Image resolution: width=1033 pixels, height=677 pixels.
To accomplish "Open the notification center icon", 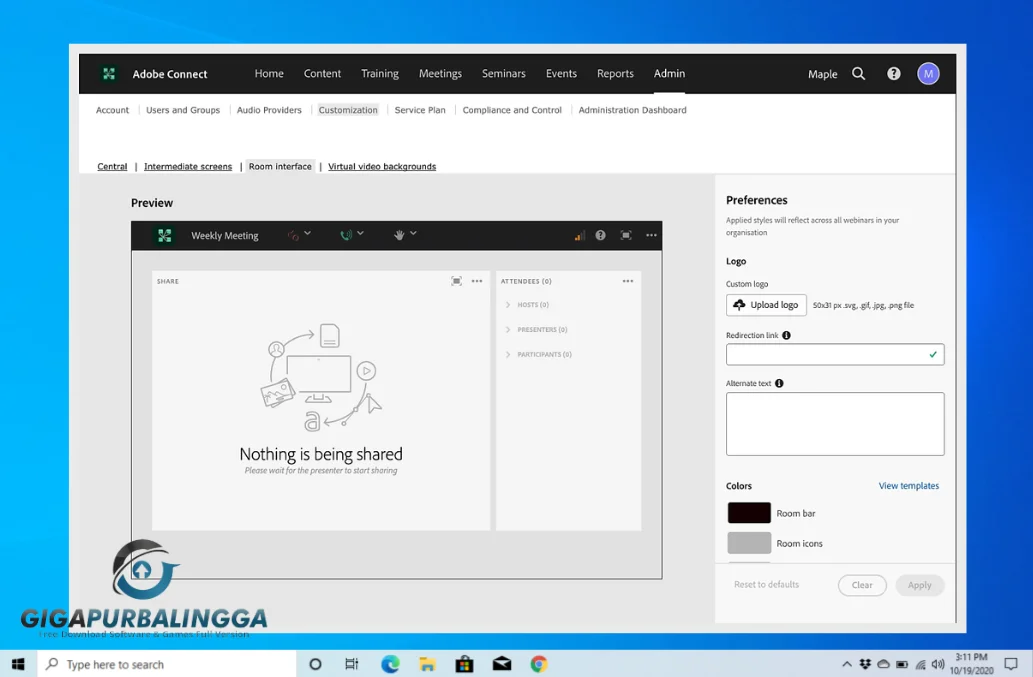I will pos(1011,664).
